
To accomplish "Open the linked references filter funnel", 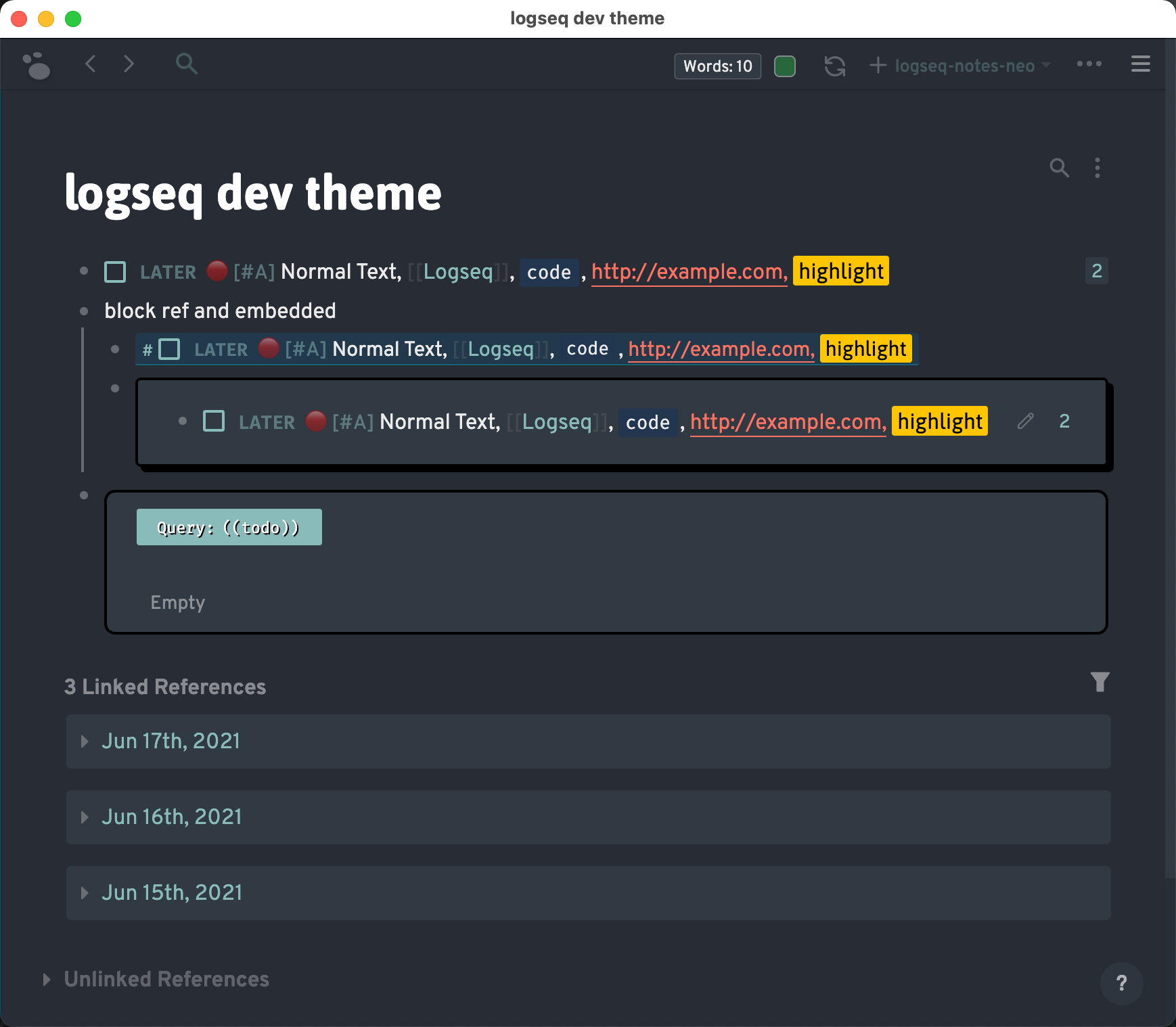I will pos(1100,682).
